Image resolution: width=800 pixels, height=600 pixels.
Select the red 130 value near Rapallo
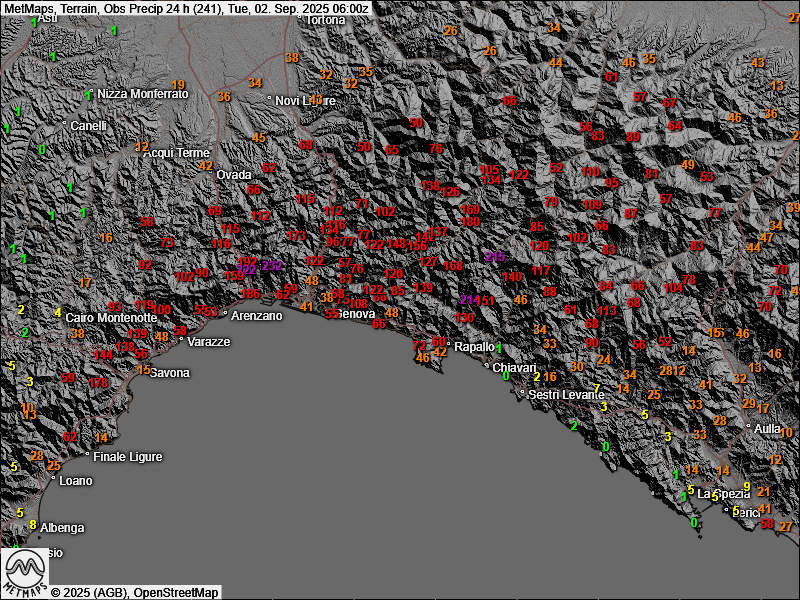464,317
